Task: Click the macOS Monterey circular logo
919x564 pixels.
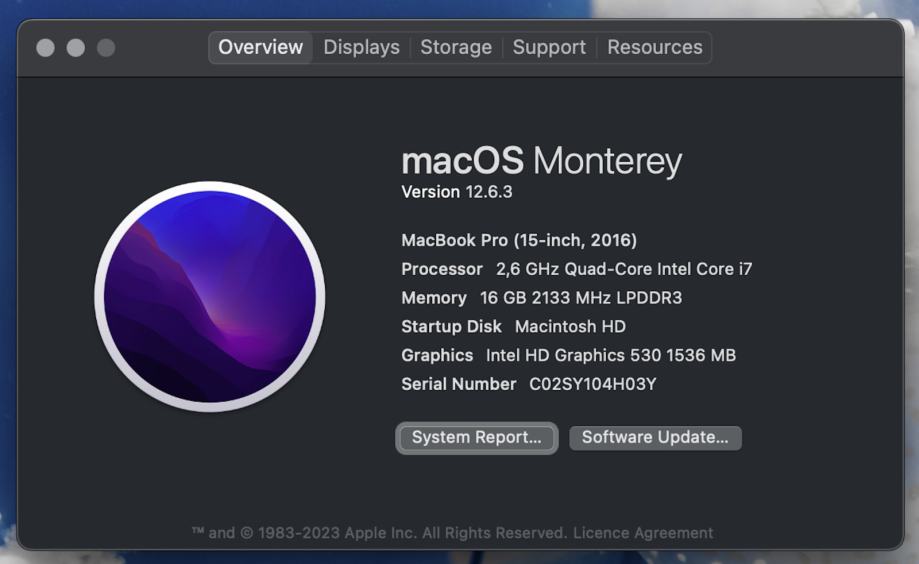Action: tap(210, 297)
